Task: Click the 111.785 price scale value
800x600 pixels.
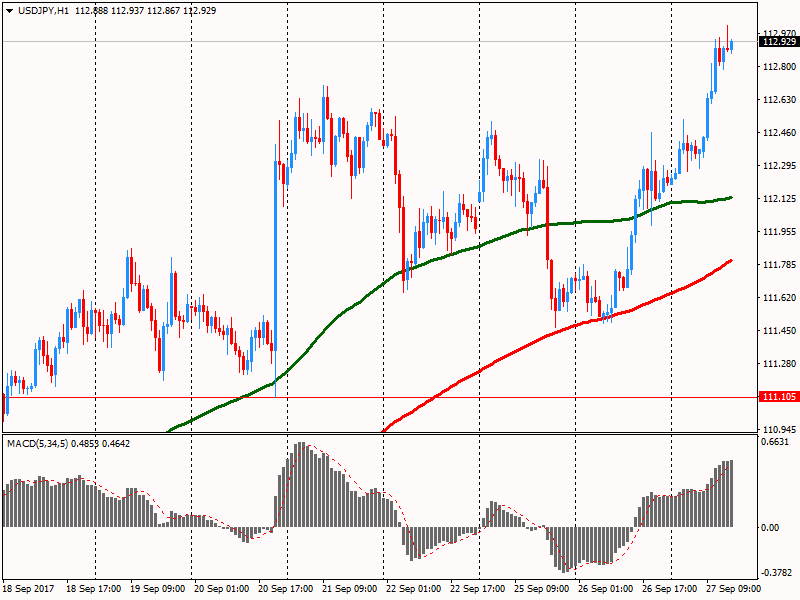Action: point(779,265)
